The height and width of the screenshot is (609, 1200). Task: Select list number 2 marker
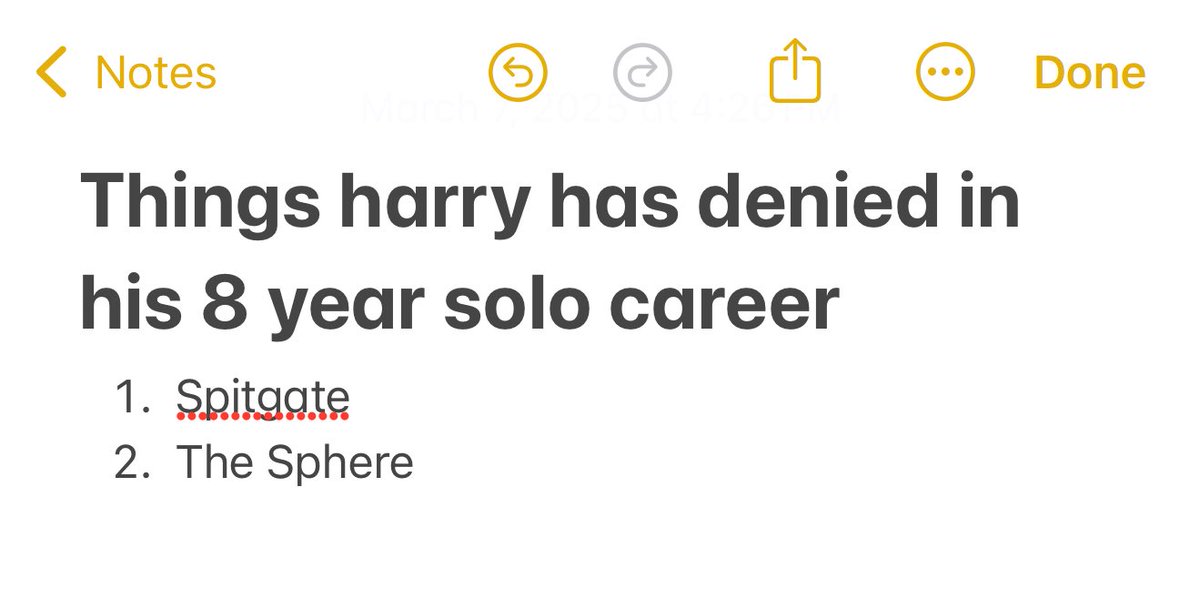pyautogui.click(x=133, y=463)
